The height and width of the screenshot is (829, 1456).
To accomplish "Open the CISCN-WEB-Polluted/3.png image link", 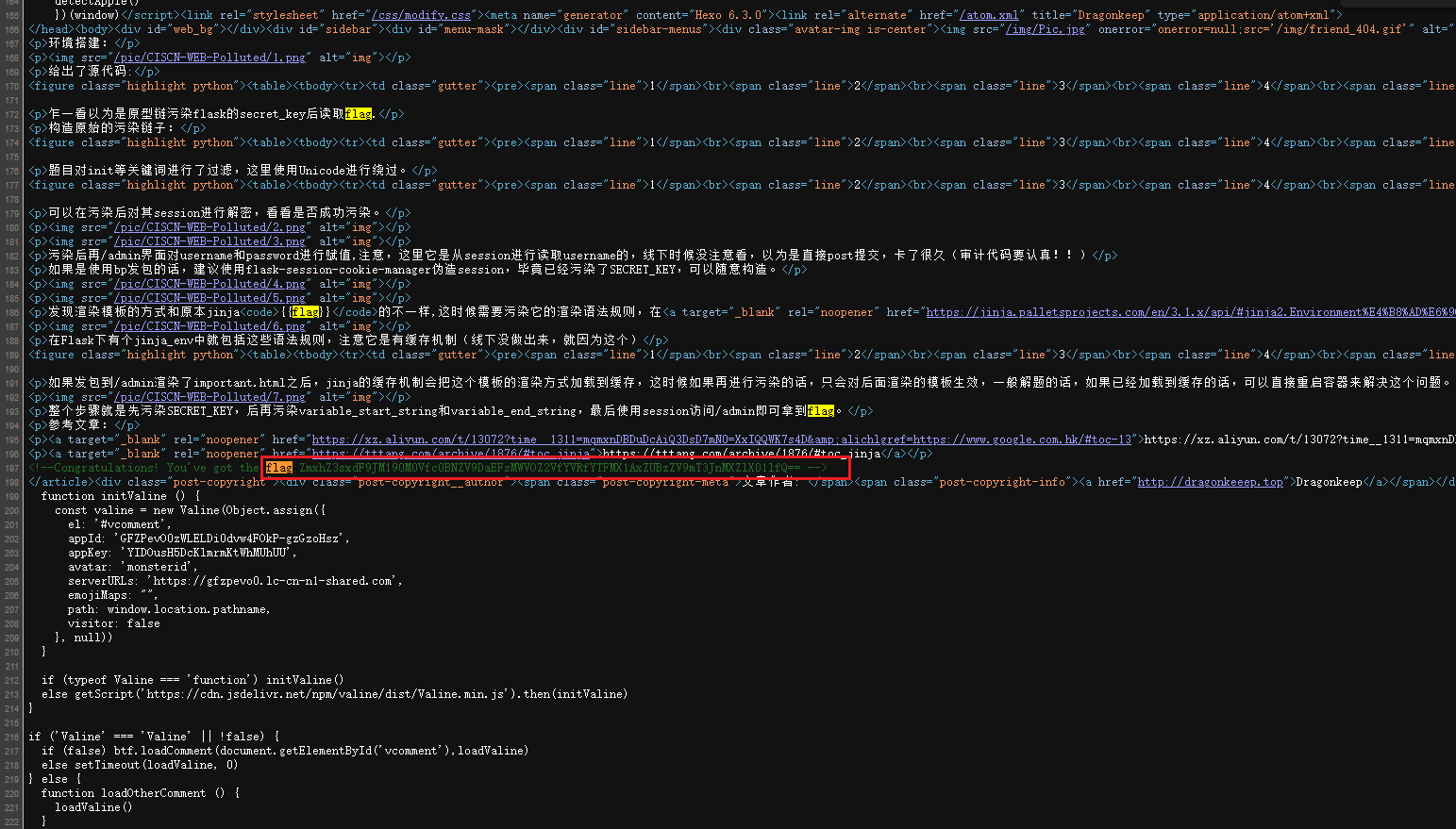I will coord(209,241).
